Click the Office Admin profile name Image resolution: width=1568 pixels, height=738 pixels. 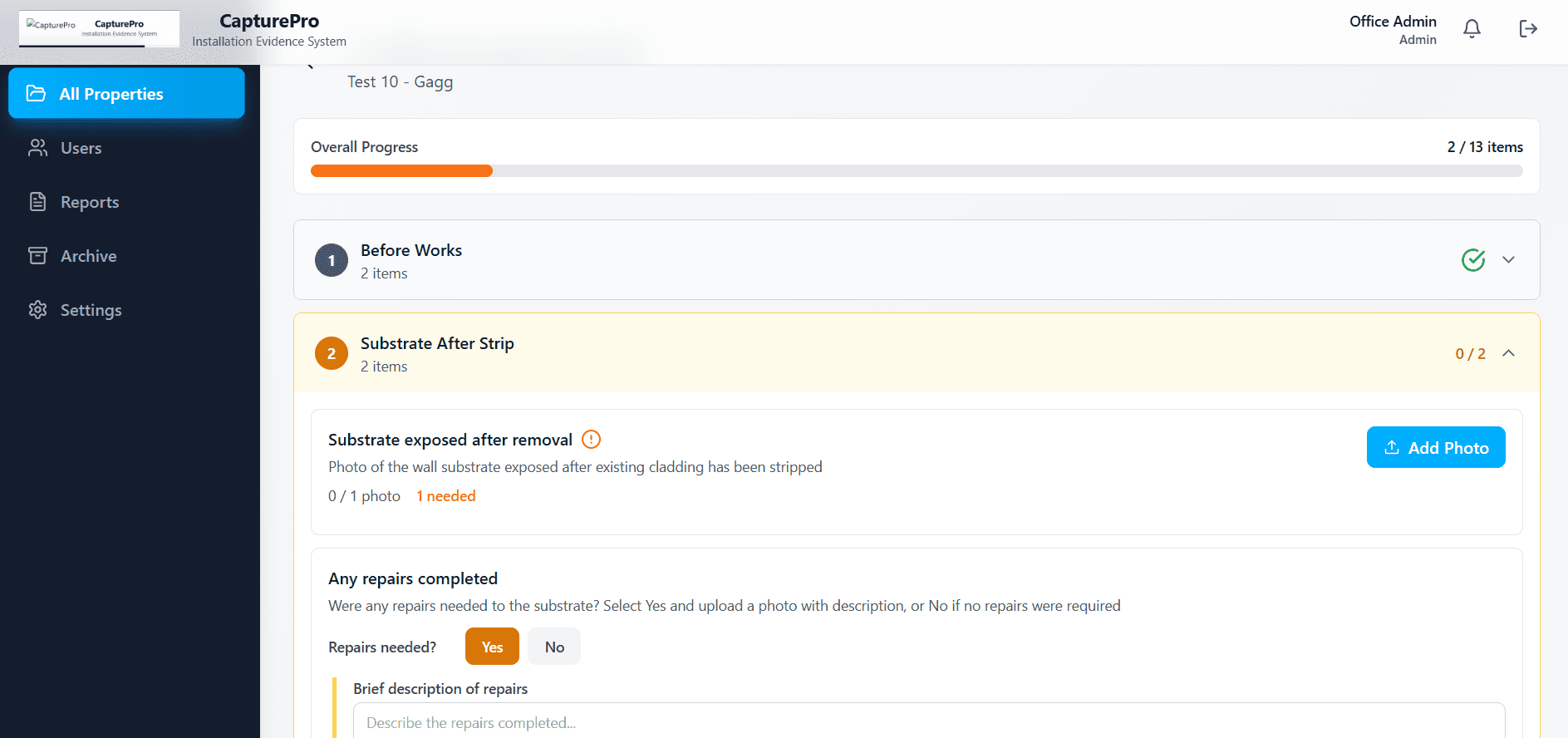coord(1392,22)
